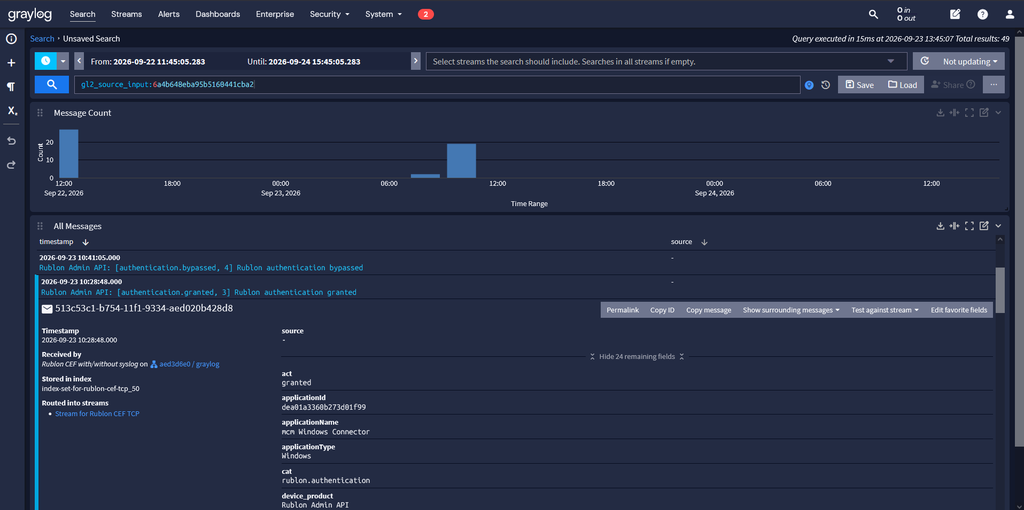Click the tall histogram bar at Sep 22 12:00
1024x510 pixels.
point(69,153)
